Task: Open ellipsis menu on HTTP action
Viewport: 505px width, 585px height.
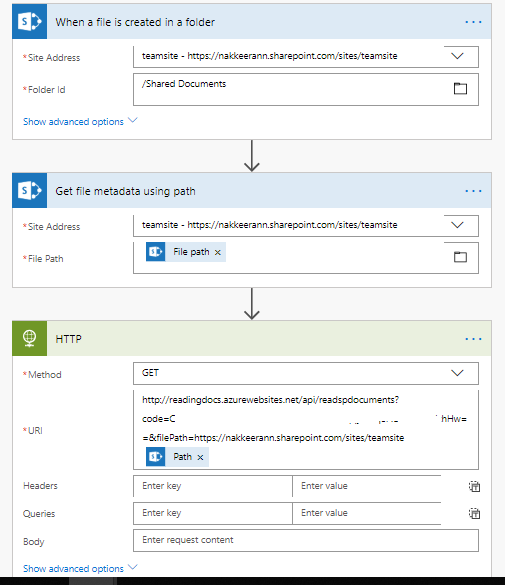Action: coord(473,339)
